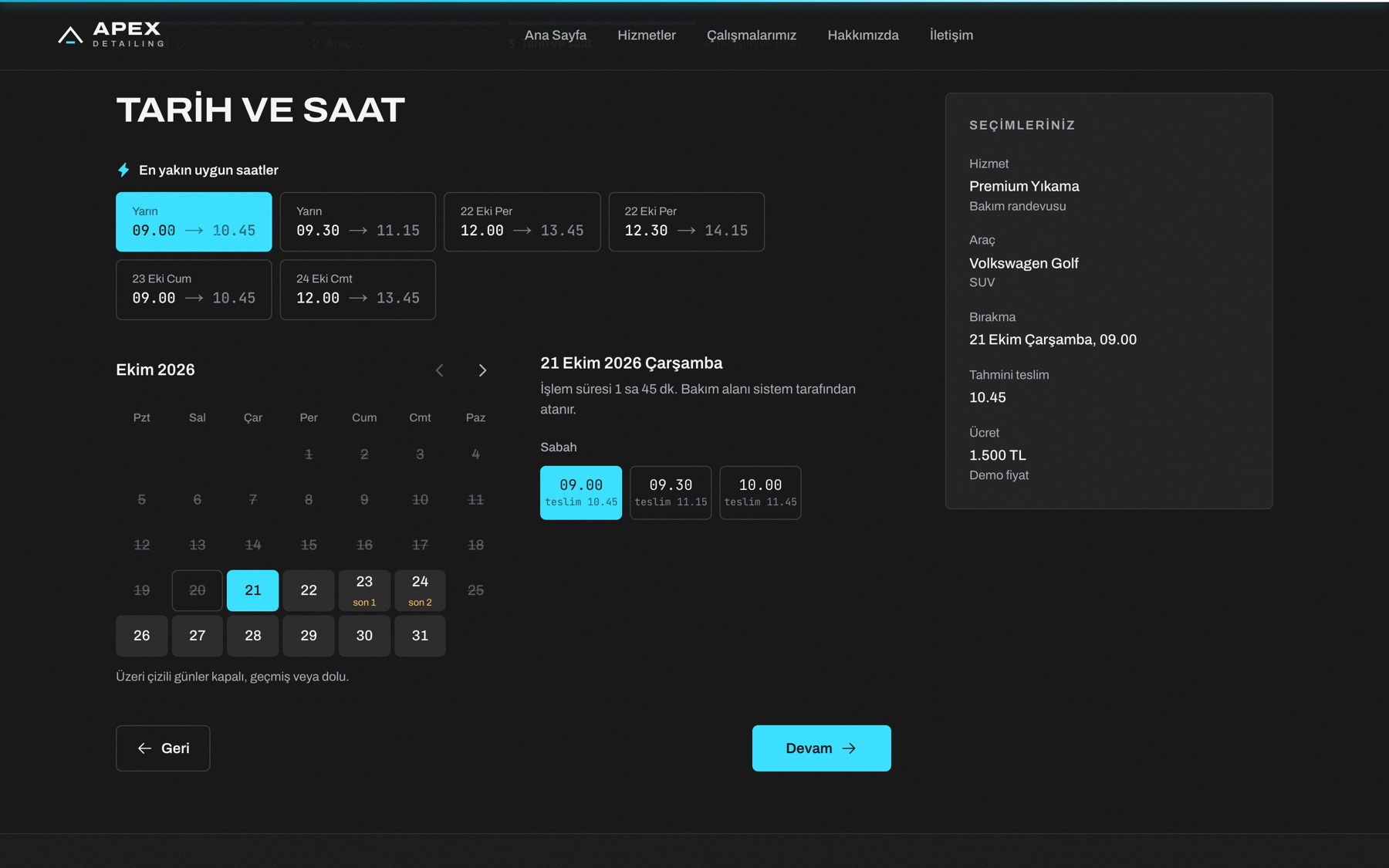This screenshot has width=1389, height=868.
Task: Select Yarın 09.30 to 11.15 quick slot
Action: (358, 221)
